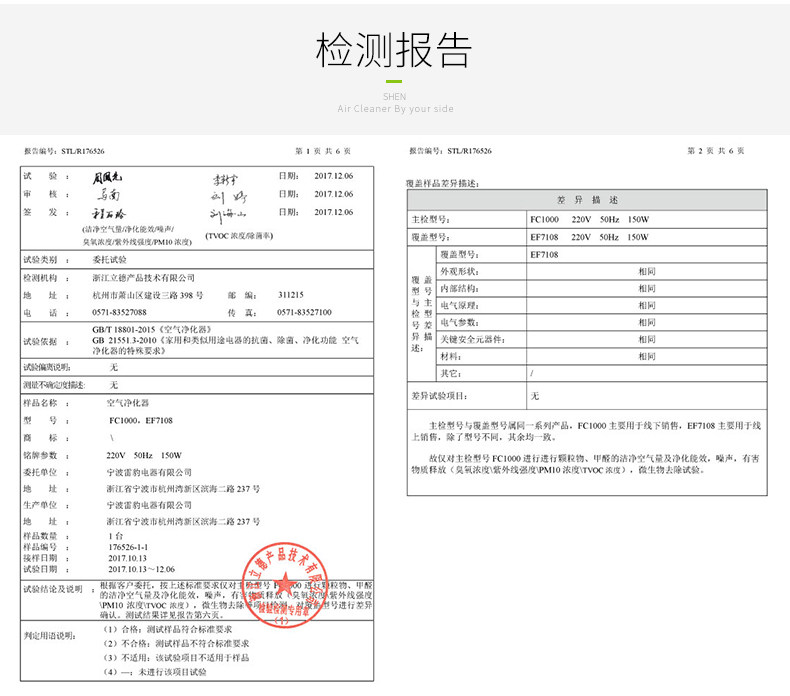Click 'EF7108 220V 50Hz 150W' in 覆盖型号 row
The width and height of the screenshot is (790, 696).
[589, 237]
